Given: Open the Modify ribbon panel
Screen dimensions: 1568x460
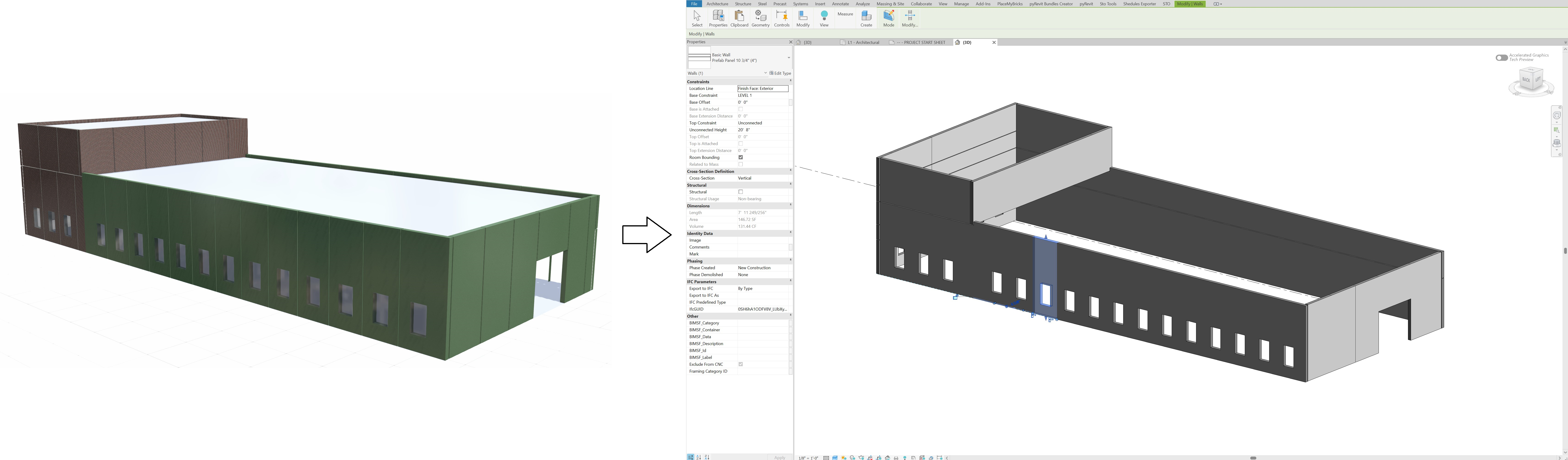Looking at the screenshot, I should point(803,18).
